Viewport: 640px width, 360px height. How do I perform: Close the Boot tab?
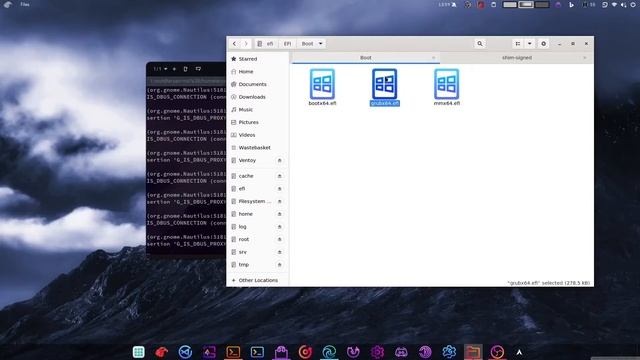point(433,58)
